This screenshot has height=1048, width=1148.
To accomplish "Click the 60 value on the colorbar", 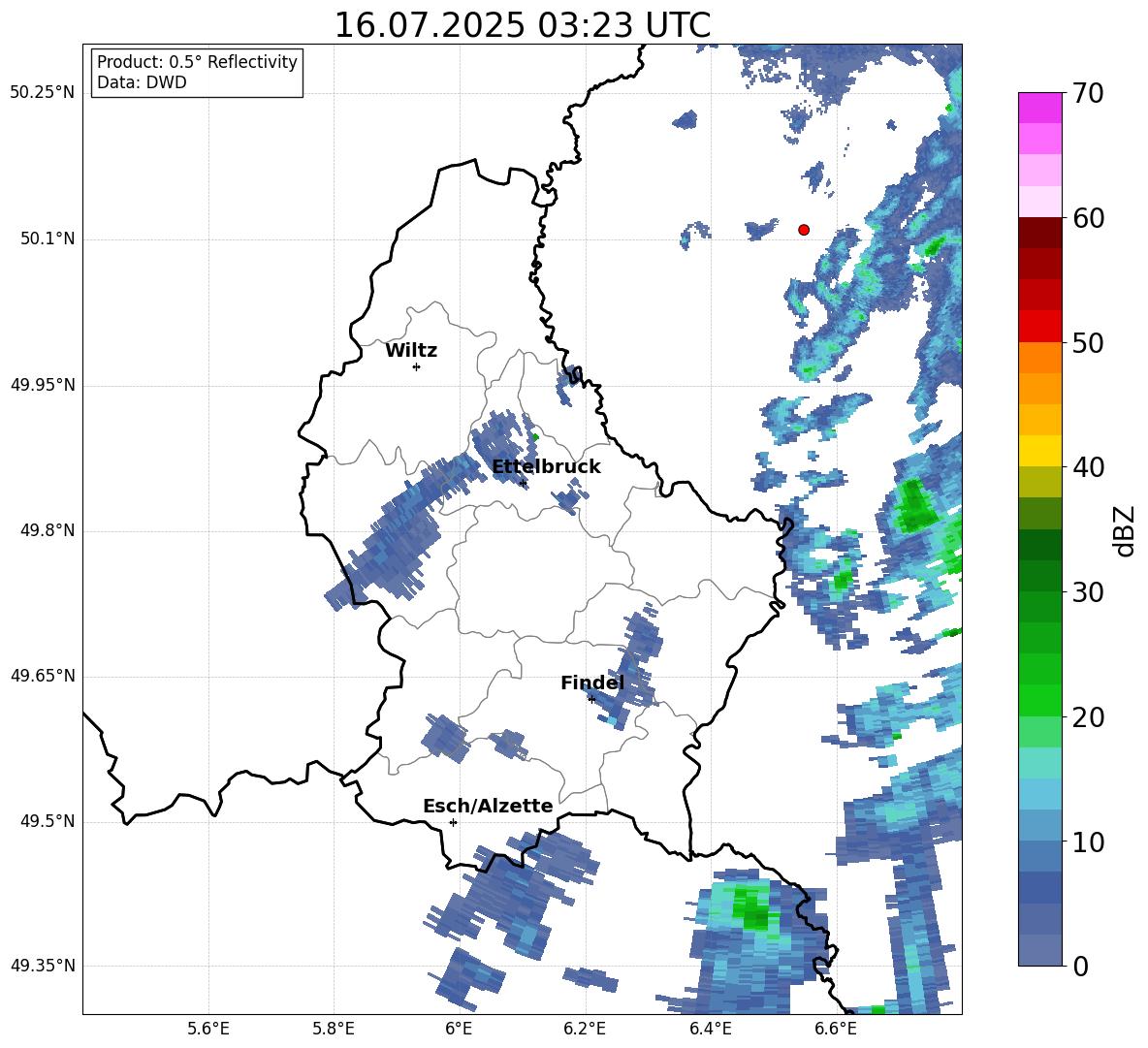I will [1088, 218].
